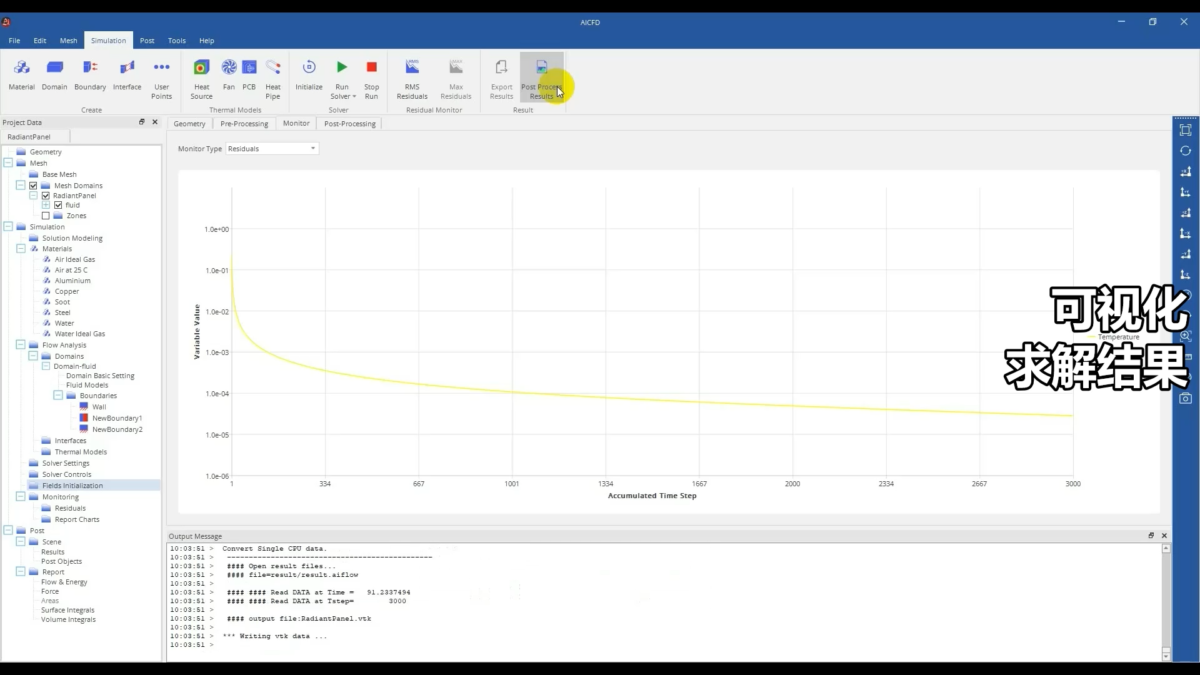Select Surface Integrals in Report

click(68, 609)
